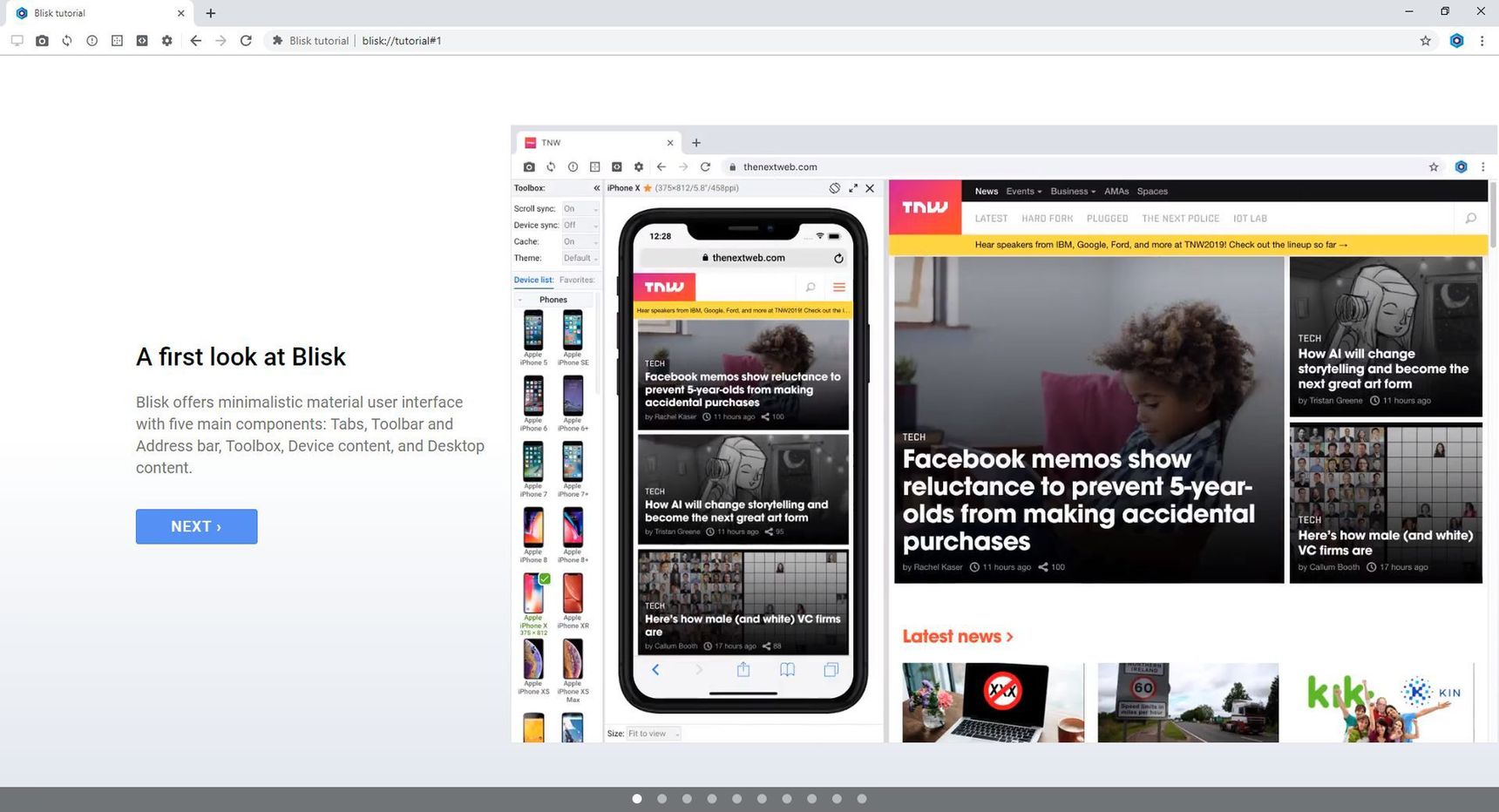Open hamburger menu on phone TNW page
This screenshot has width=1499, height=812.
(x=839, y=287)
